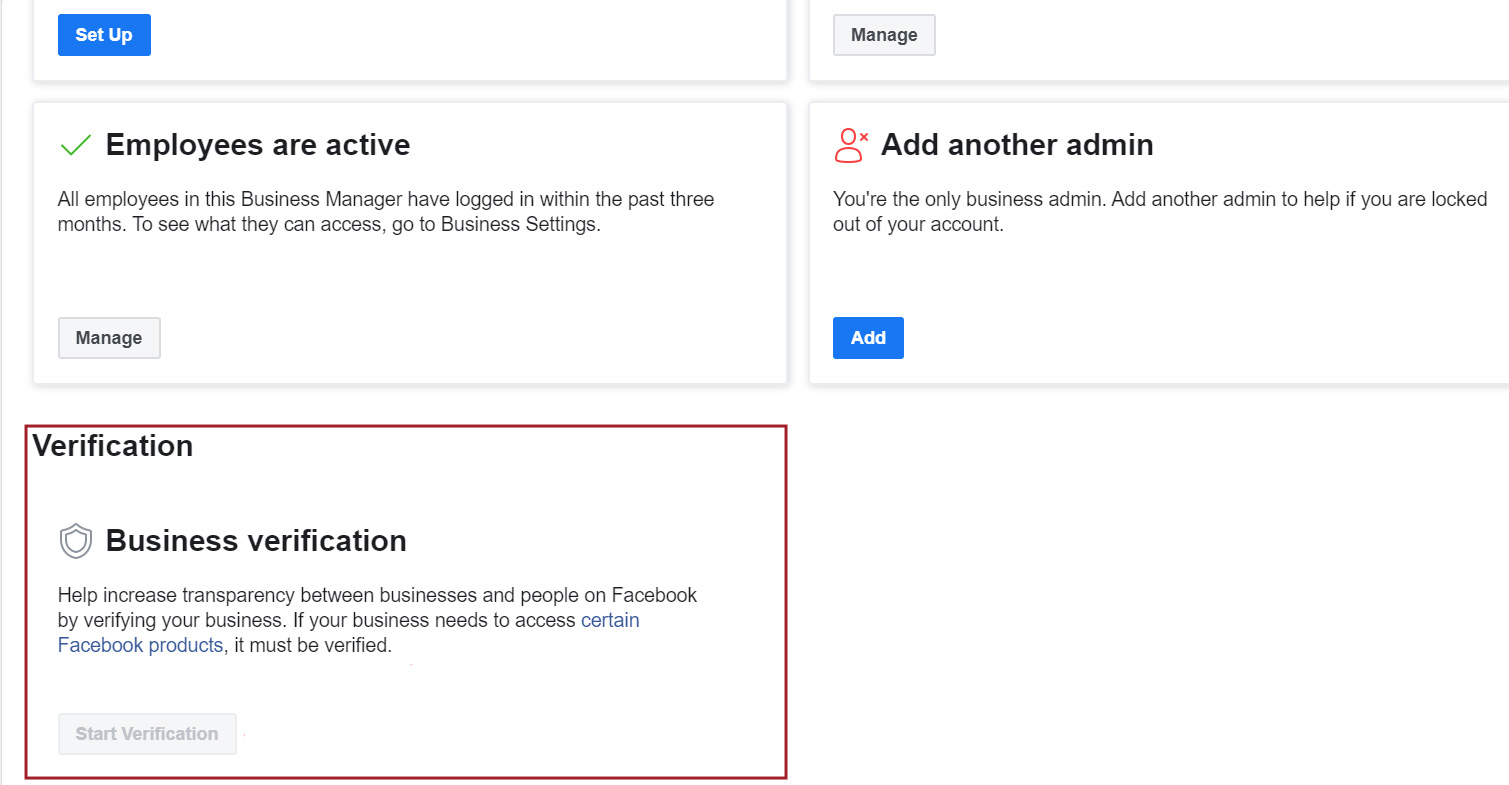The height and width of the screenshot is (785, 1509).
Task: Click the text starting "Help increase transparency"
Action: tap(378, 620)
